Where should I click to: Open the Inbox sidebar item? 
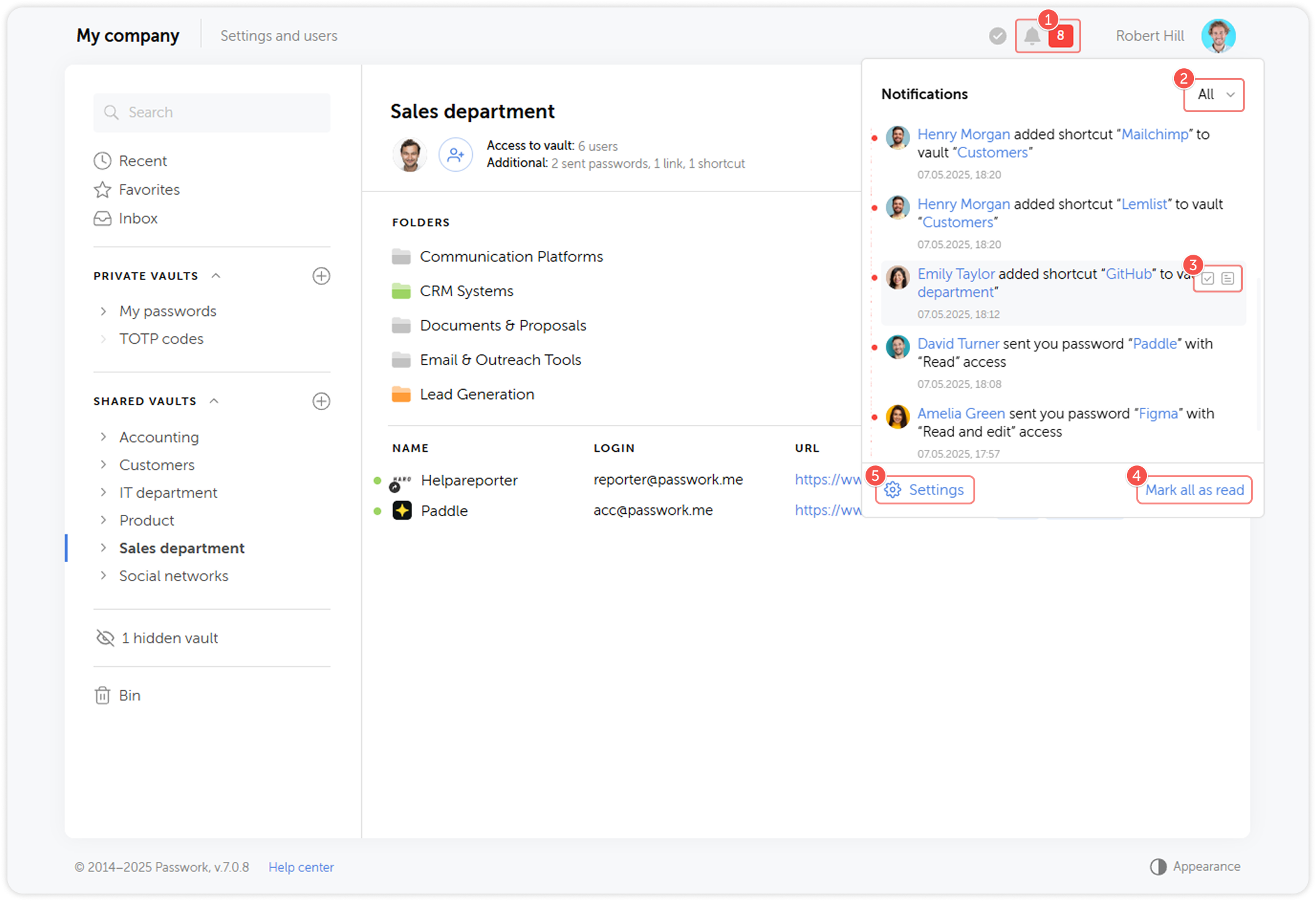click(138, 218)
